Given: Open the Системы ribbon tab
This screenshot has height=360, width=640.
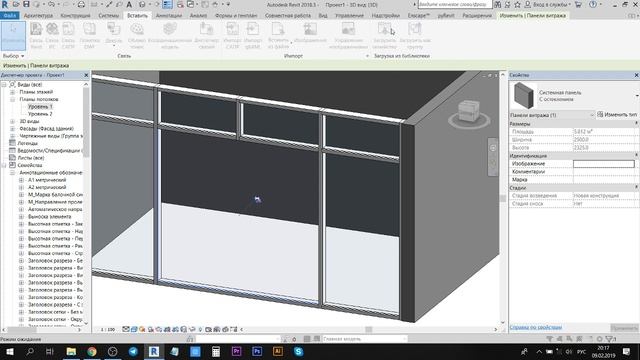Looking at the screenshot, I should [109, 16].
